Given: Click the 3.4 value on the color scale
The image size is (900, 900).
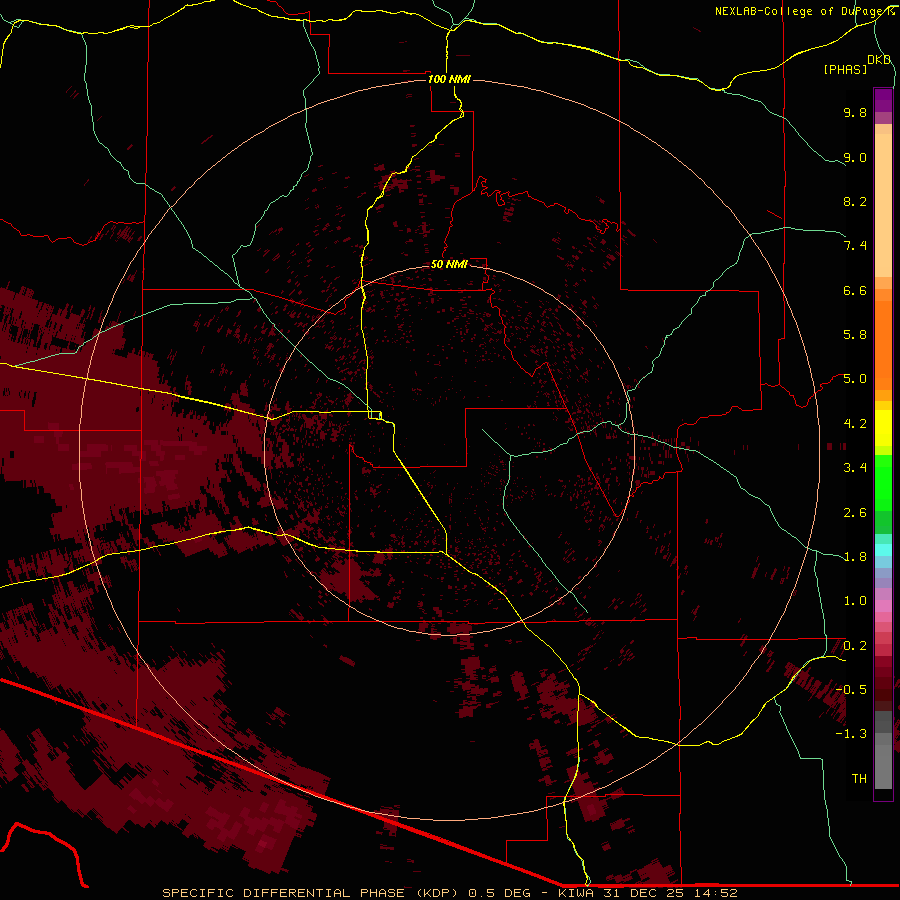Looking at the screenshot, I should pos(855,468).
